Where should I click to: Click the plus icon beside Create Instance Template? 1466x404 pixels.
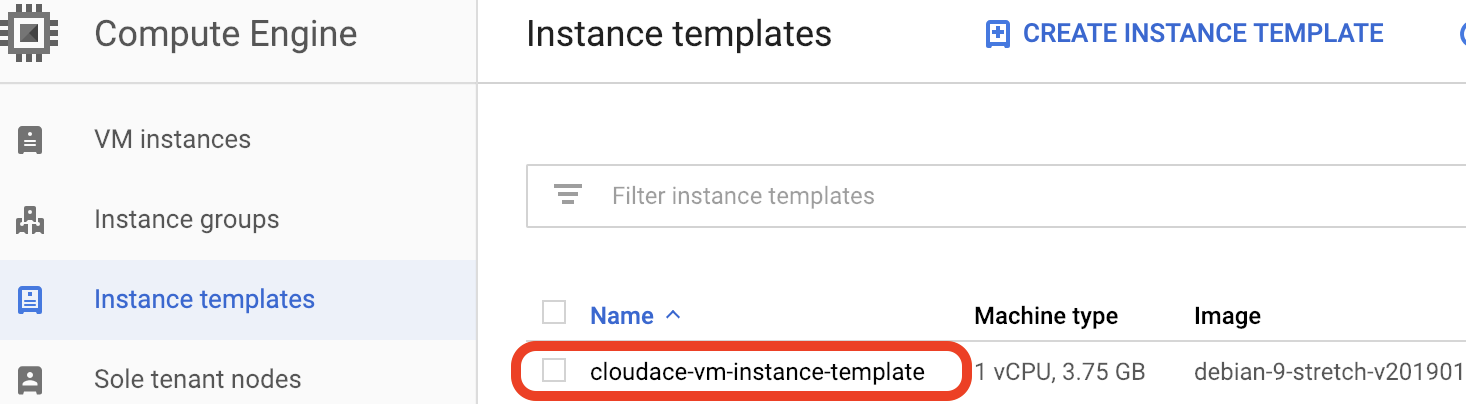pyautogui.click(x=997, y=34)
